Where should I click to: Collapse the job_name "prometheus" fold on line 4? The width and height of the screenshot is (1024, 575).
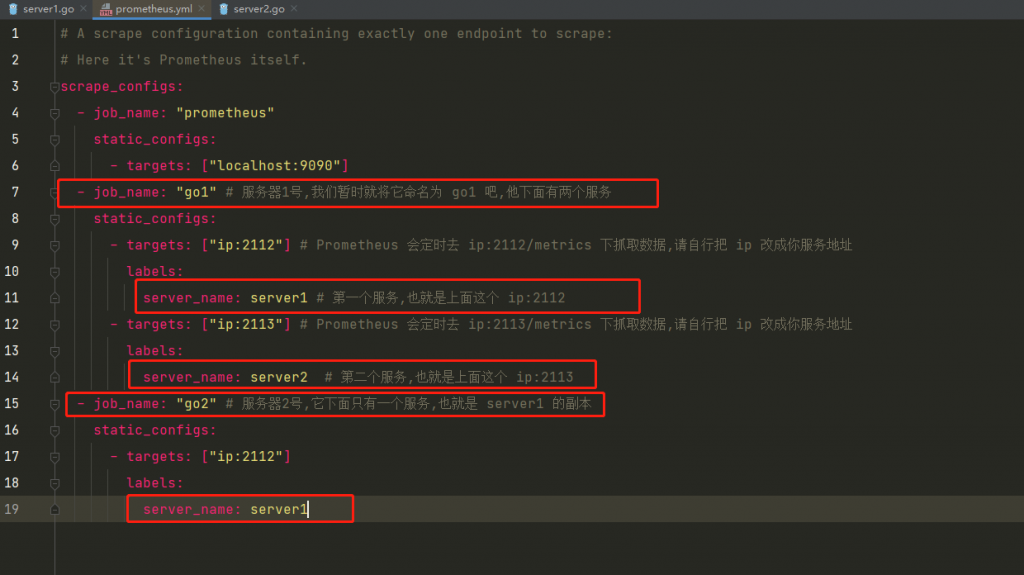55,114
